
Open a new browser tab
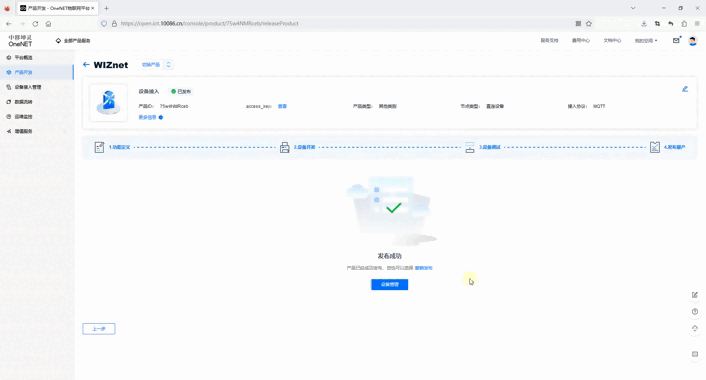pyautogui.click(x=106, y=8)
